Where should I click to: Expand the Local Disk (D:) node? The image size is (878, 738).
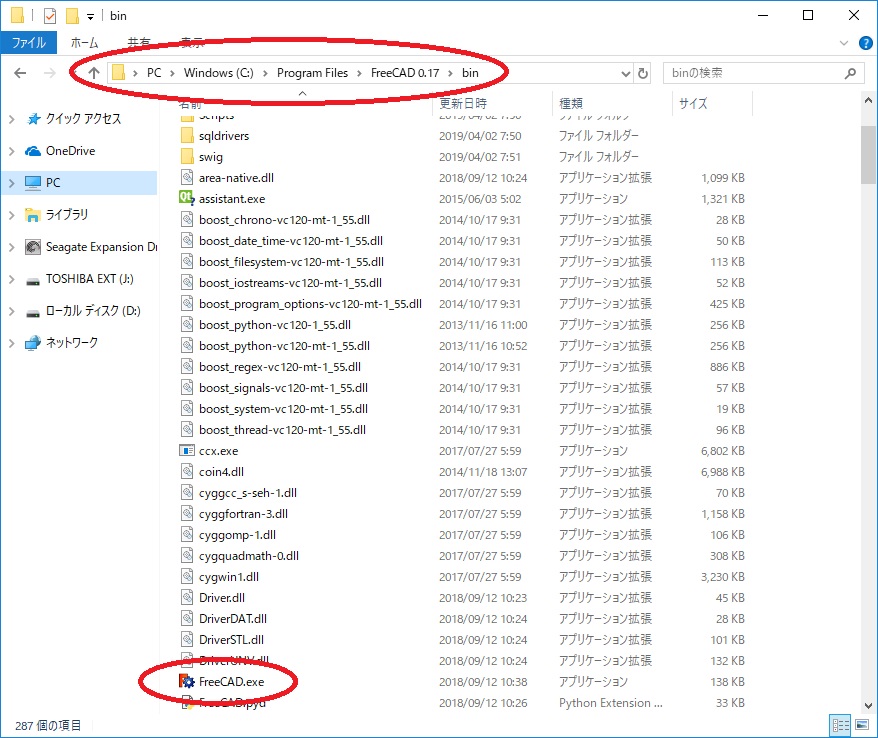click(12, 311)
